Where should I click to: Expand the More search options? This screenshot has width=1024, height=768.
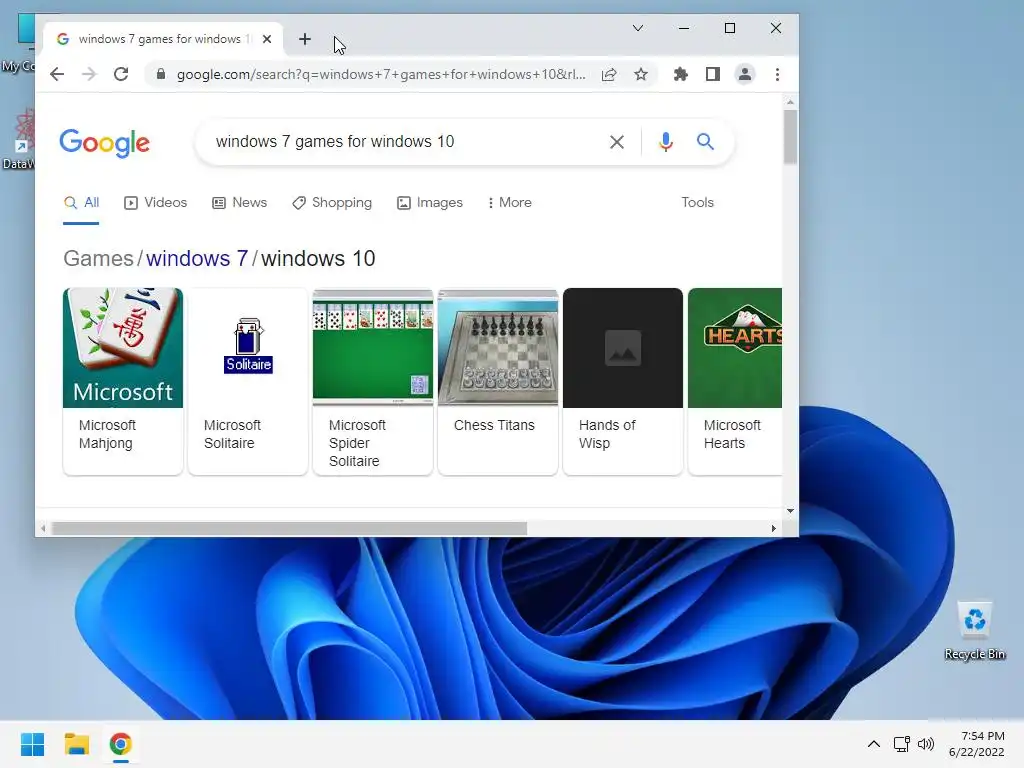509,202
